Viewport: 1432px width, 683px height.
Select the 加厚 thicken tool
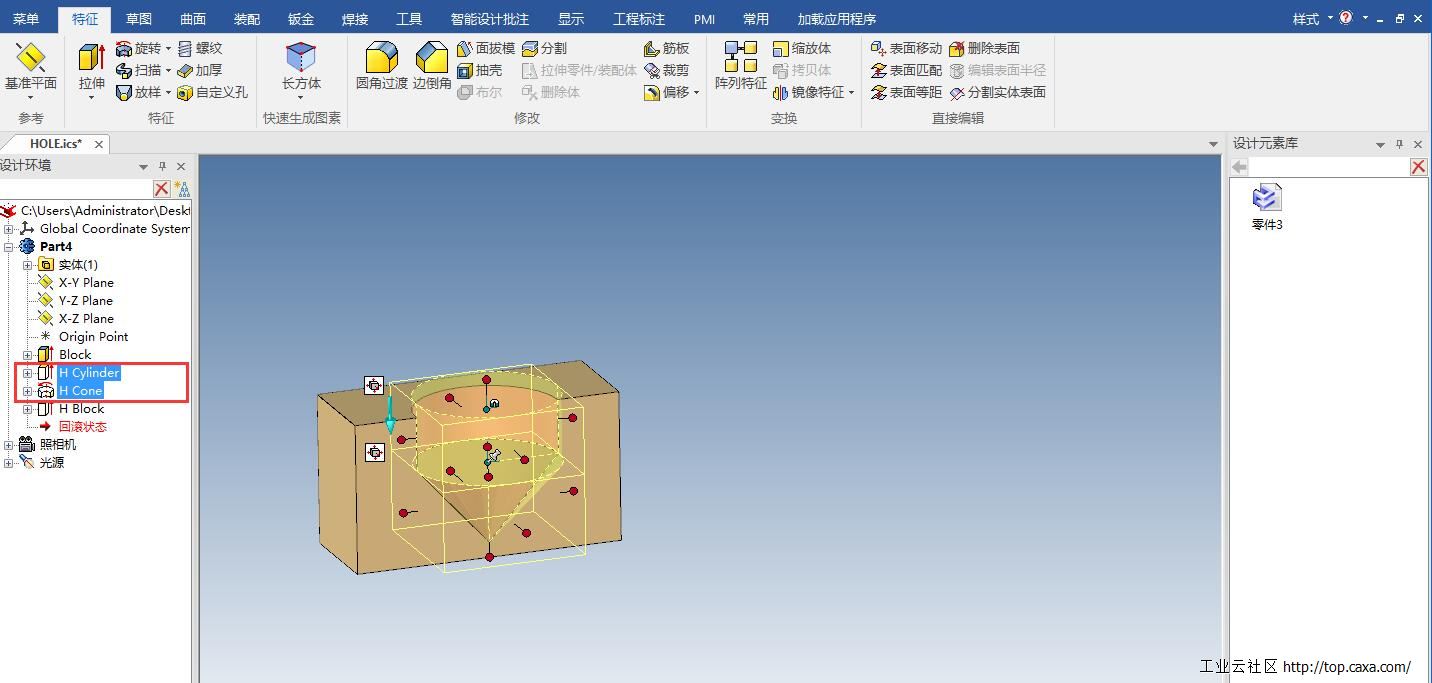click(x=200, y=70)
